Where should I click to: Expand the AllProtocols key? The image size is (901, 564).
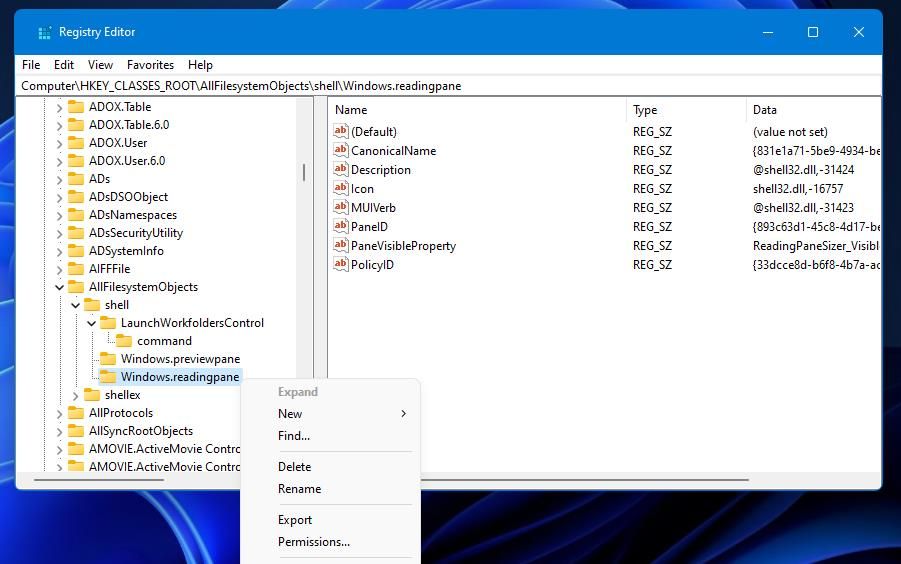[x=59, y=414]
